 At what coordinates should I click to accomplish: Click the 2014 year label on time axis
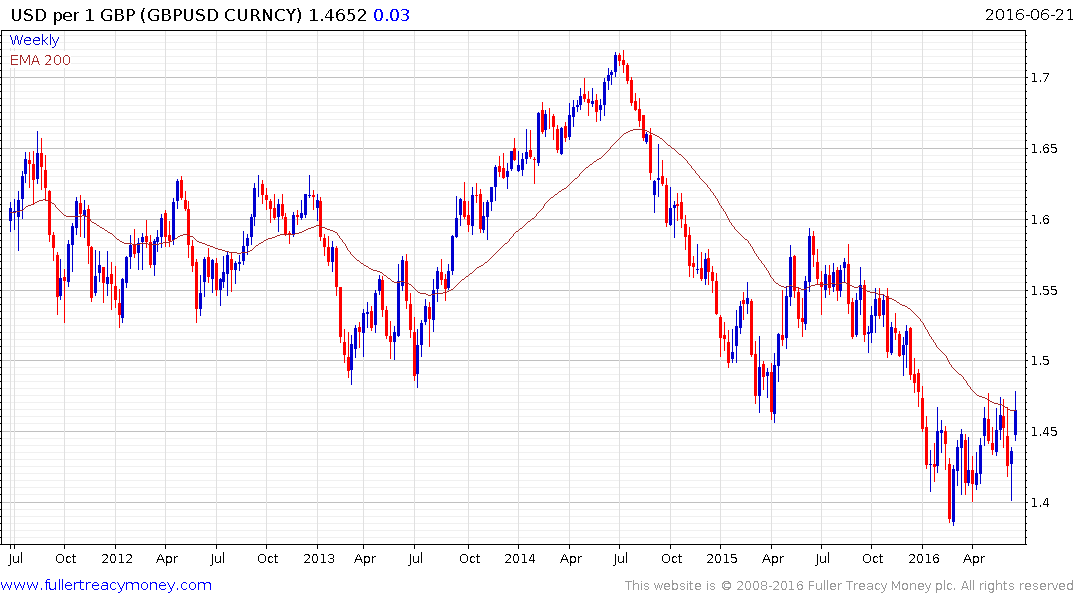pos(520,558)
